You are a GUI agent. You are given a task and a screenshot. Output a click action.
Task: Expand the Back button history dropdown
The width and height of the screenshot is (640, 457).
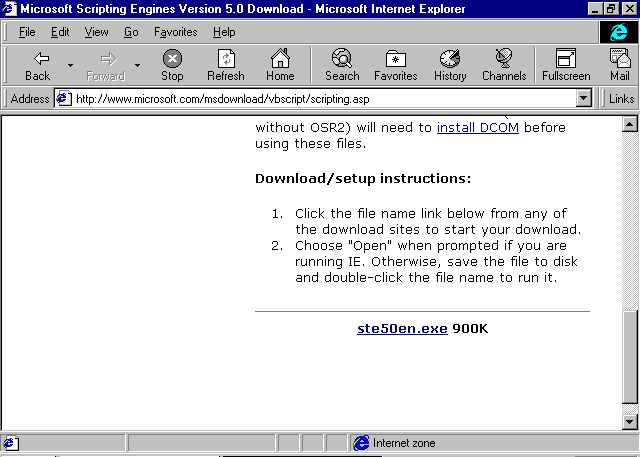(x=70, y=66)
